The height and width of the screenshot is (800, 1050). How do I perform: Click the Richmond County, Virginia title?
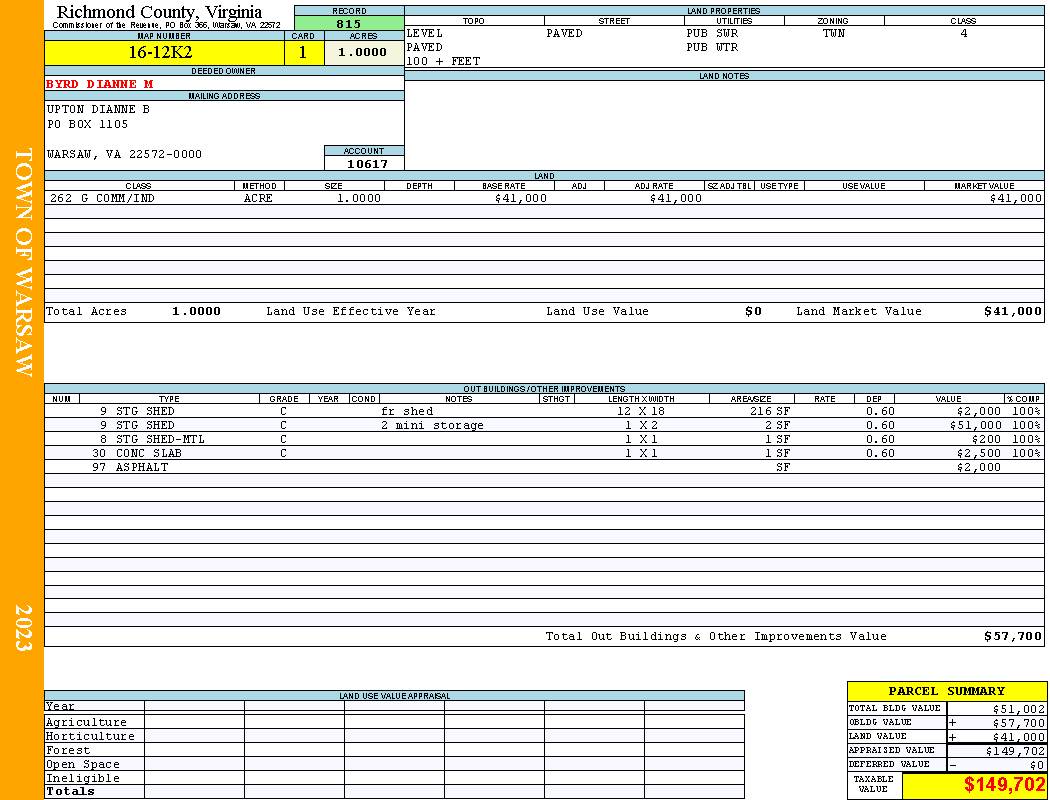tap(159, 12)
